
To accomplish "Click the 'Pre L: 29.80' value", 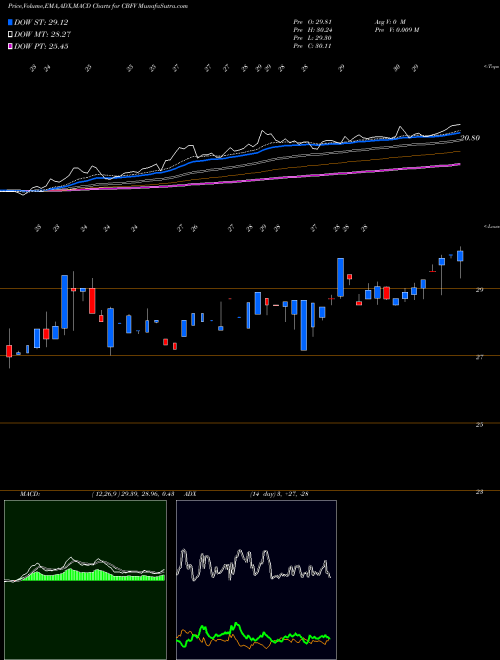I will [313, 38].
